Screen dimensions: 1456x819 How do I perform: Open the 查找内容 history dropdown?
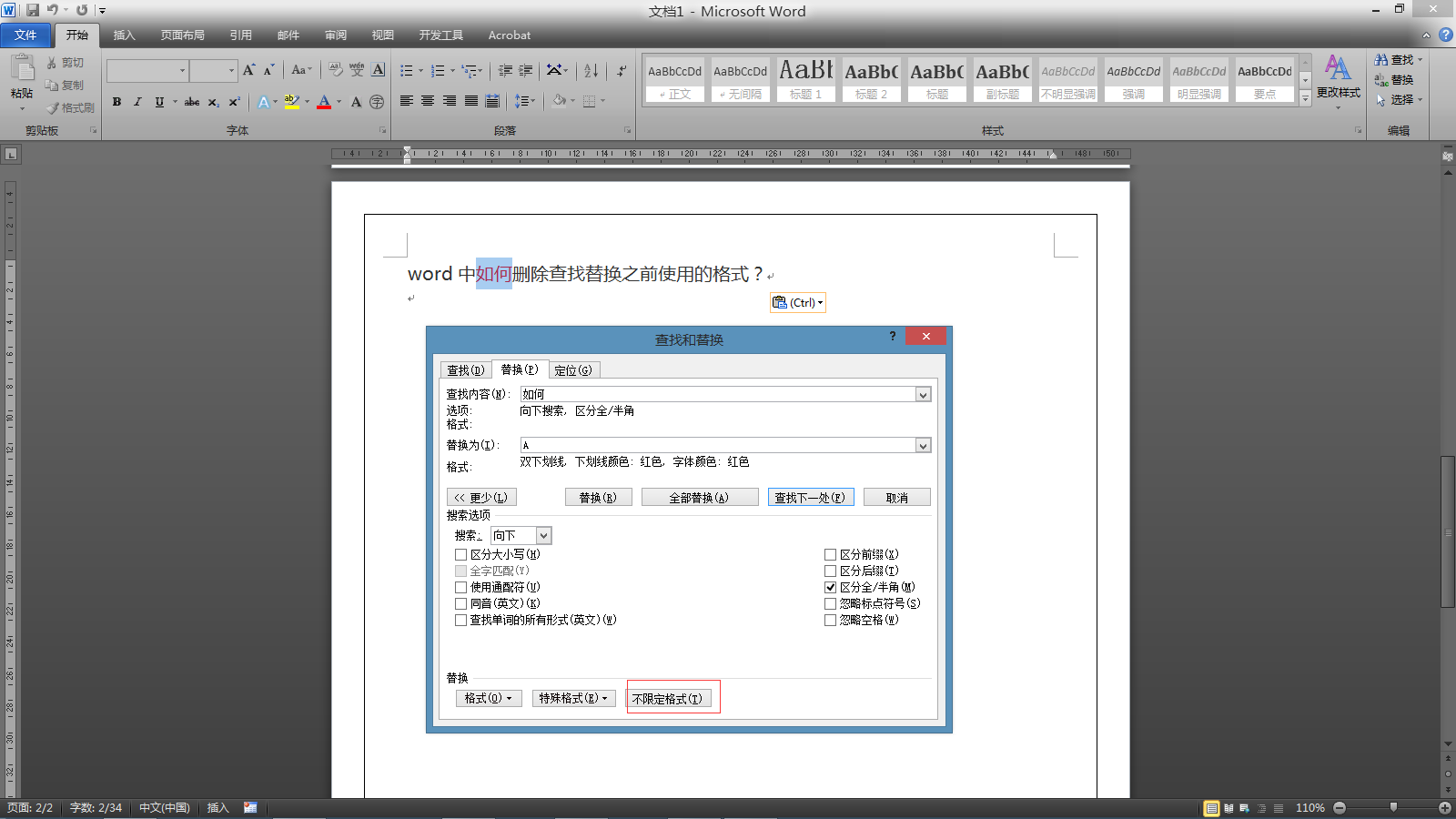924,394
